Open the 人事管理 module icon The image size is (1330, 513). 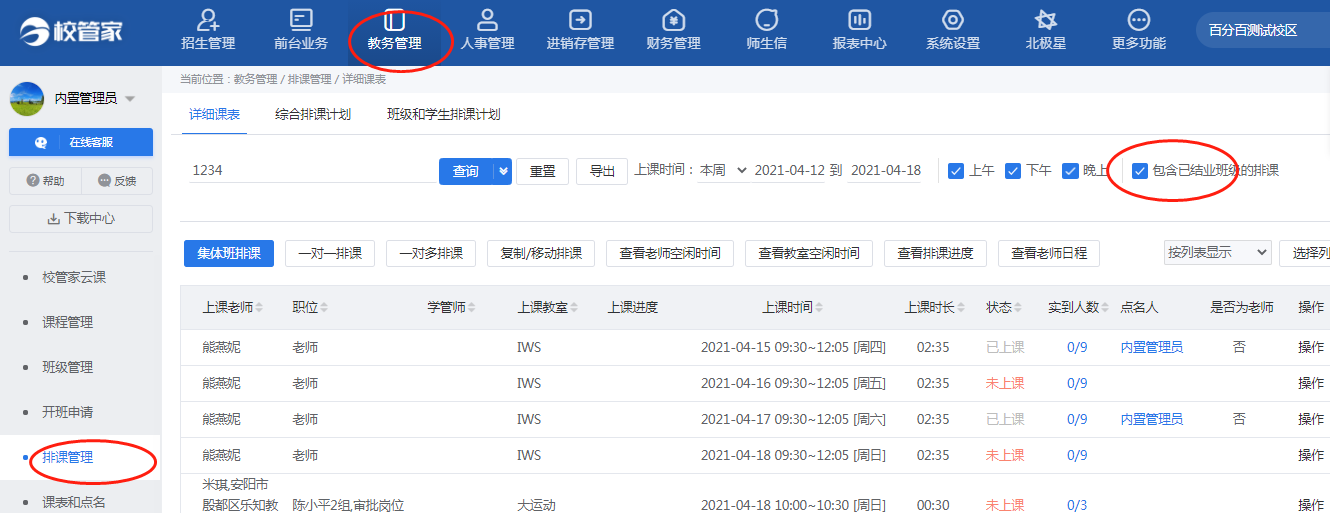(487, 19)
